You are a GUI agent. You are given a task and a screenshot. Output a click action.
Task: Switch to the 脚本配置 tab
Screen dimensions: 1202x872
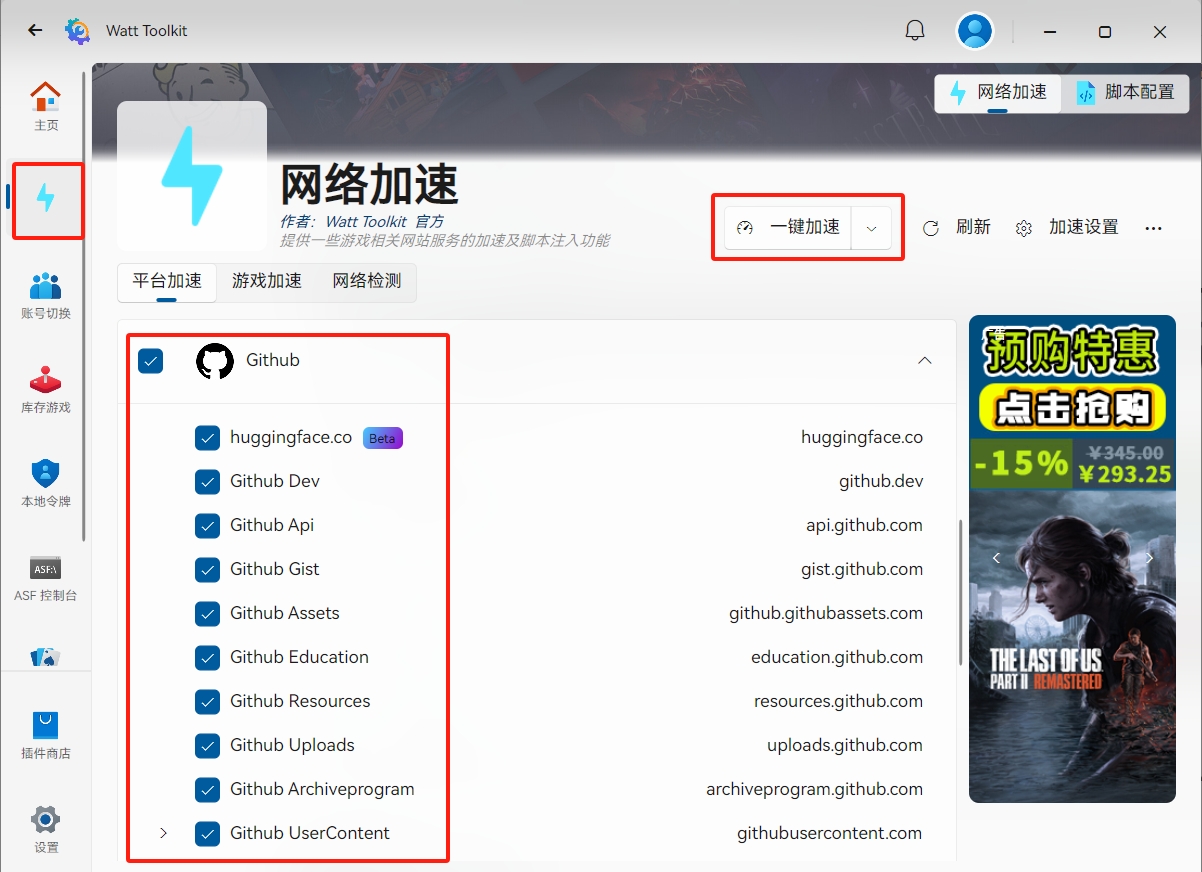[1126, 93]
